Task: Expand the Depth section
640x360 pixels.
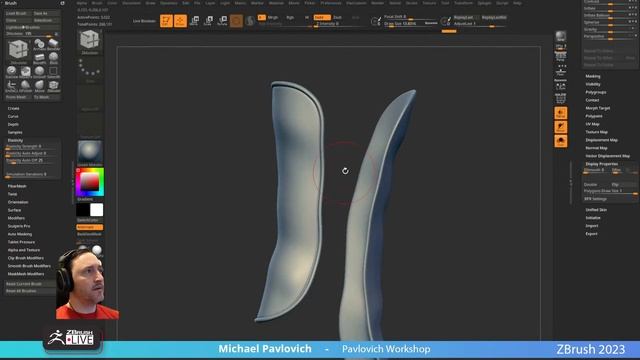Action: tap(13, 124)
